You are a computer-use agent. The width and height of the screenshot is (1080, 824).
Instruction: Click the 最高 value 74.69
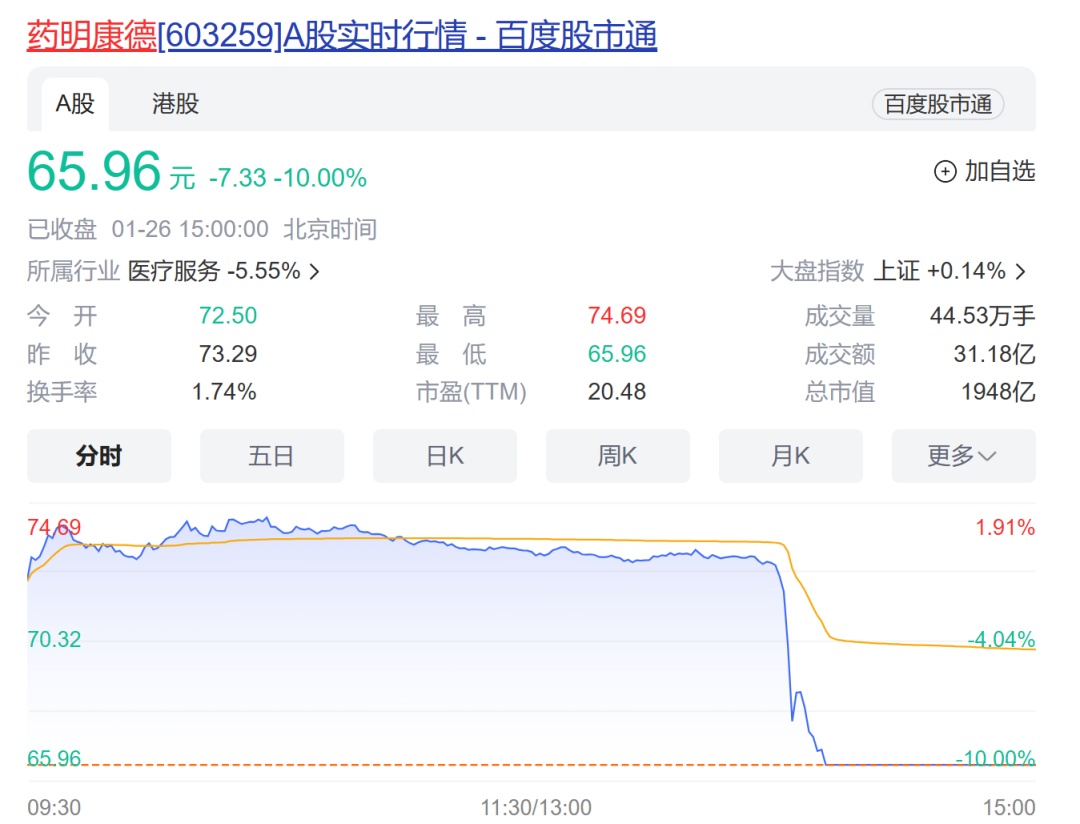616,316
